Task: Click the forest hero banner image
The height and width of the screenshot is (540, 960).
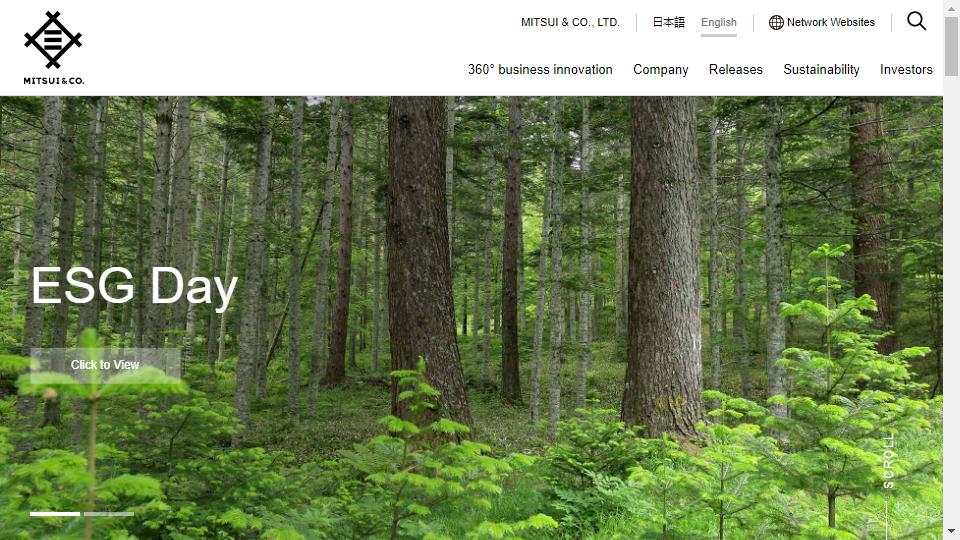Action: [471, 318]
